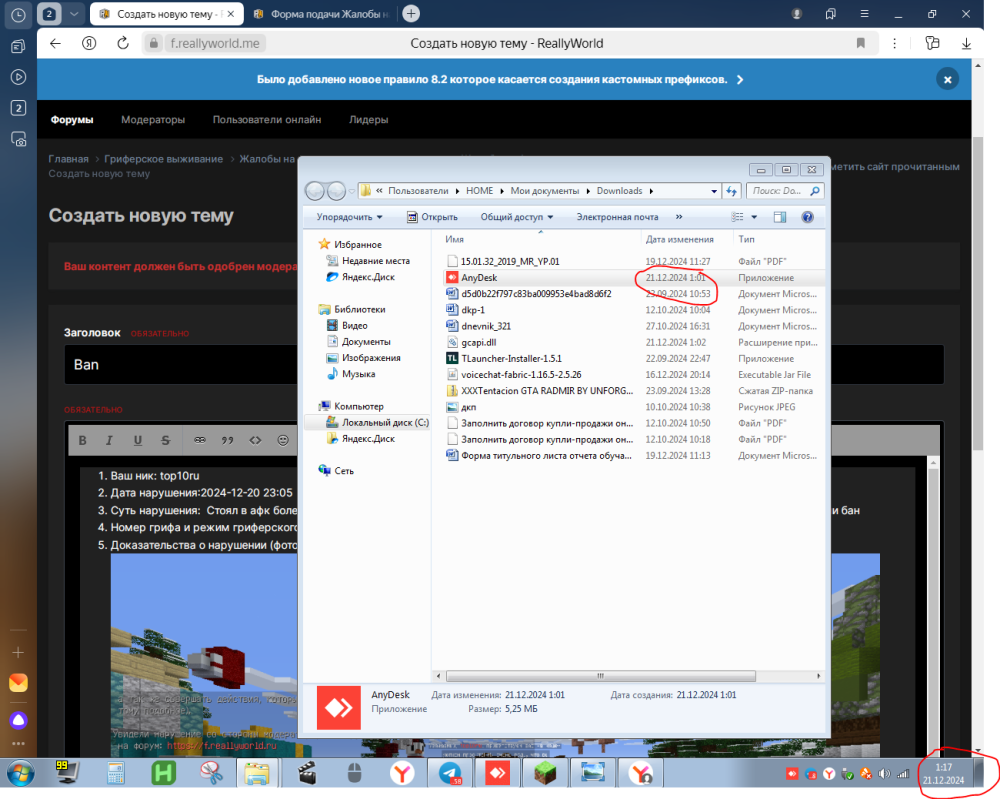This screenshot has width=1000, height=799.
Task: Open Alice assistant icon in browser sidebar
Action: click(x=18, y=720)
